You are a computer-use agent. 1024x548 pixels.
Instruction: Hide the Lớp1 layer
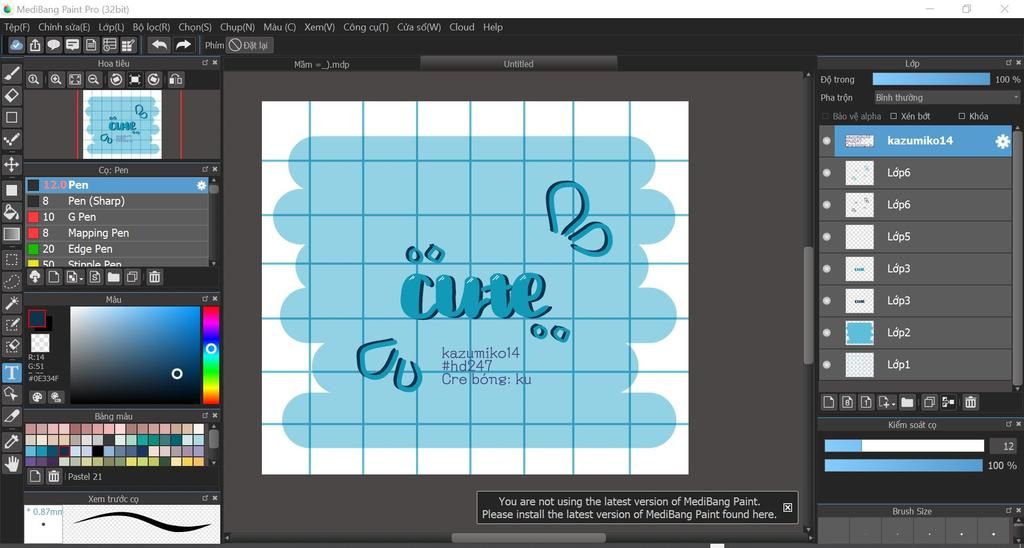click(x=827, y=364)
